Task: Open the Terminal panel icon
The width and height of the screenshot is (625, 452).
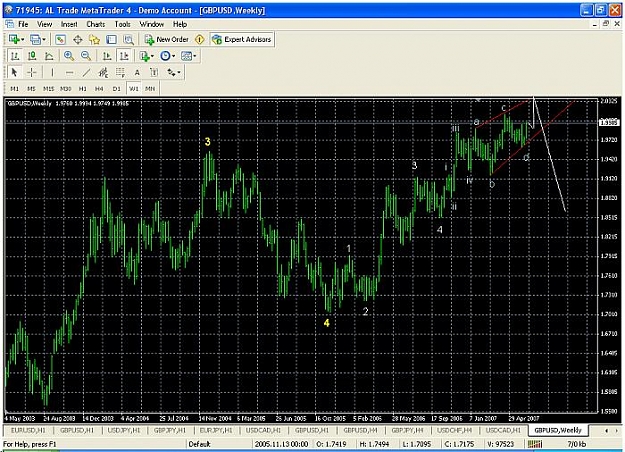Action: click(112, 39)
